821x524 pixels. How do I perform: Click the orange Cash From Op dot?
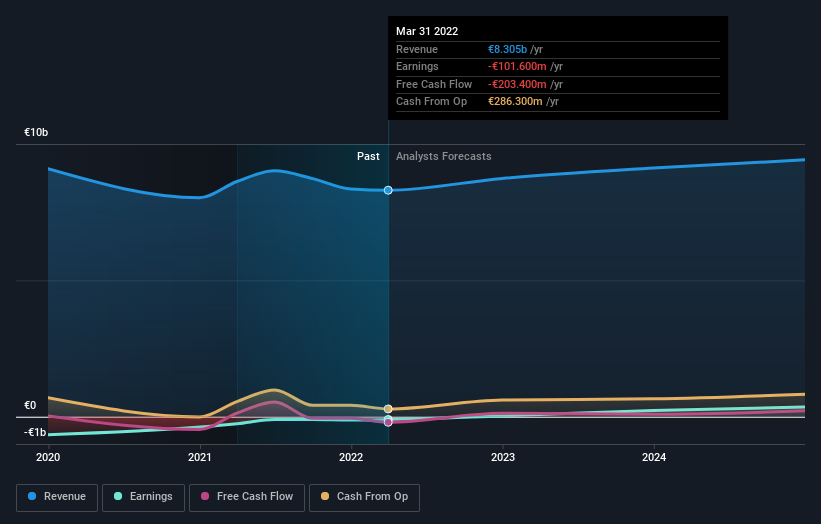(x=325, y=496)
